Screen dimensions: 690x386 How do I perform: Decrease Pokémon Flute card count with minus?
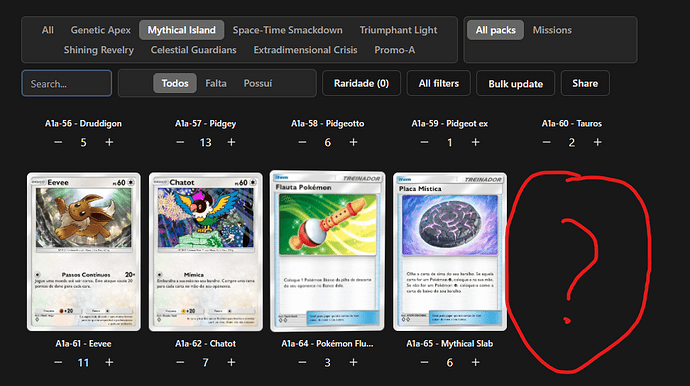tap(302, 362)
